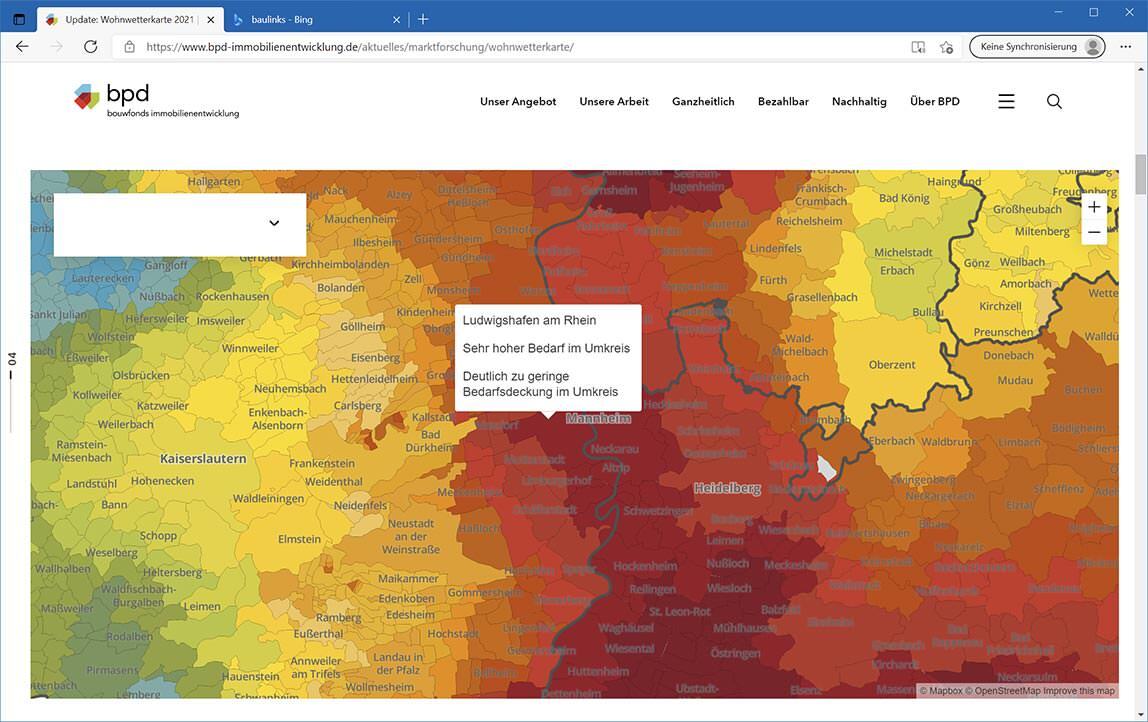Open the Ganzheitlich menu item
This screenshot has height=722, width=1148.
tap(703, 102)
